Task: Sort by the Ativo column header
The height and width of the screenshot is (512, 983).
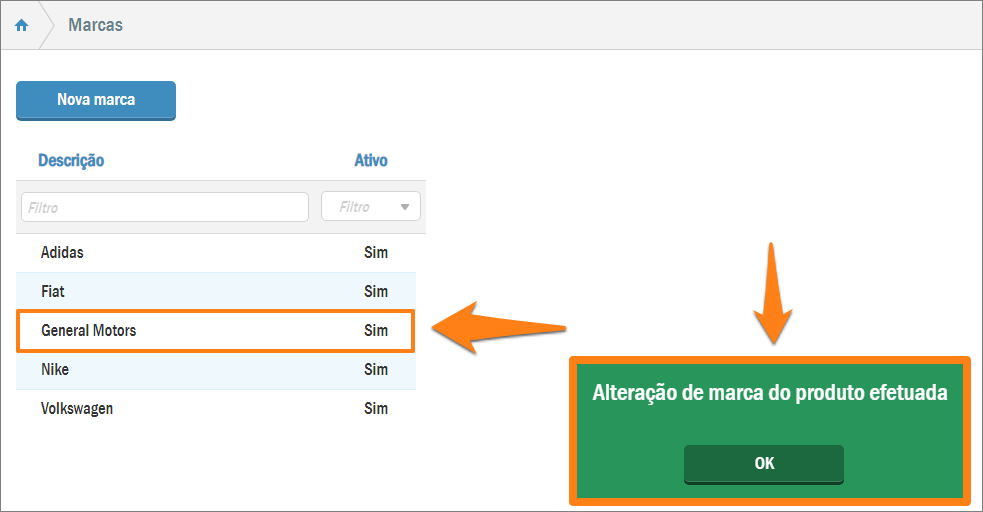Action: point(371,160)
